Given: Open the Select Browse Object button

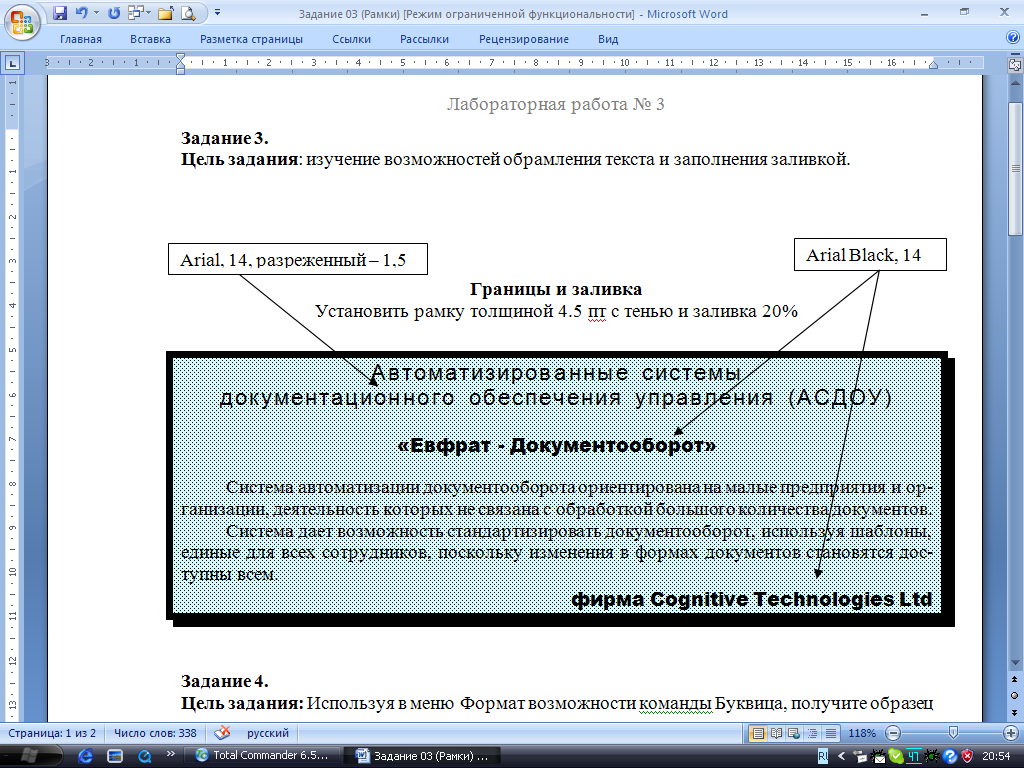Looking at the screenshot, I should pos(1015,696).
